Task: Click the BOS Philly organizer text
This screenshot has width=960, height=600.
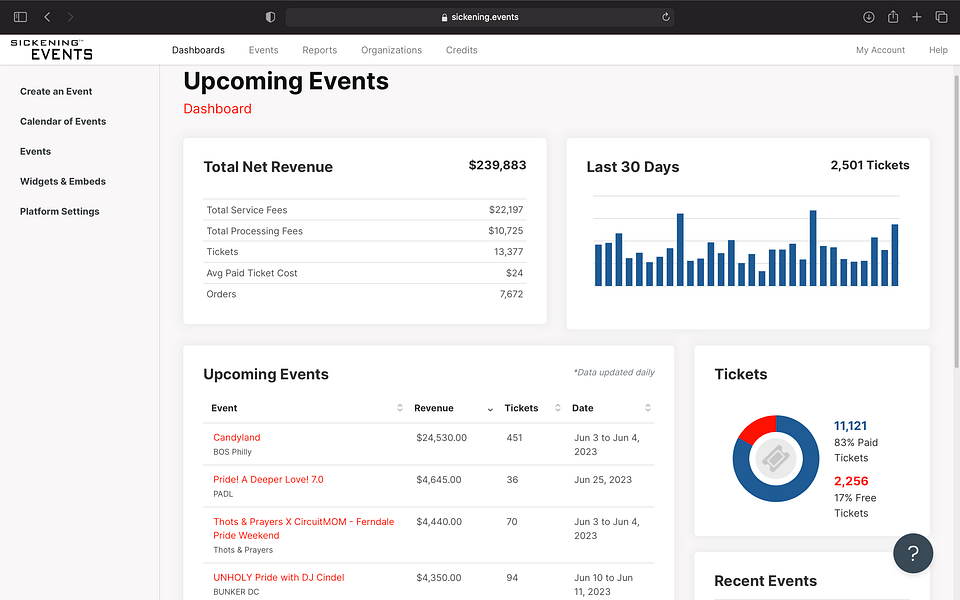Action: pyautogui.click(x=232, y=452)
